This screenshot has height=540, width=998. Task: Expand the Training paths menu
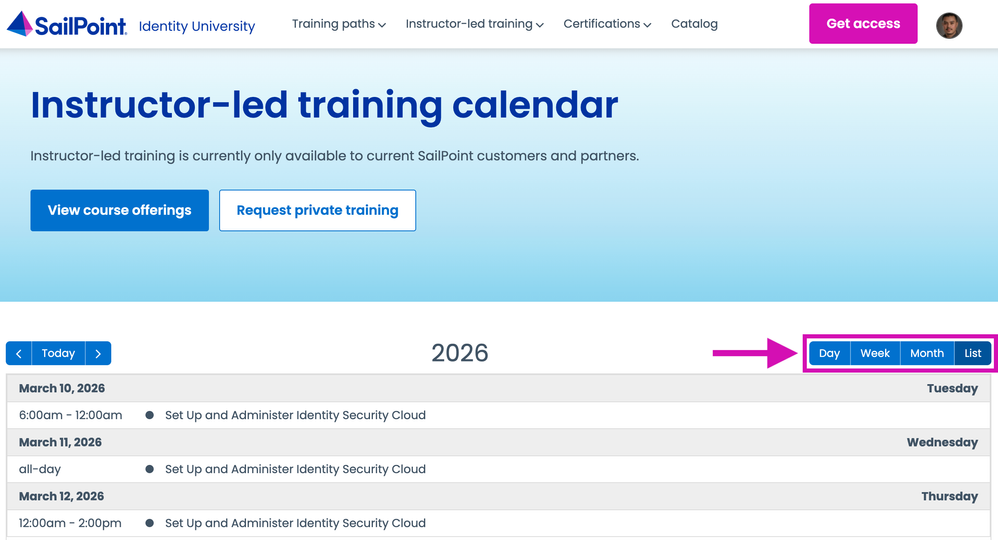(x=339, y=24)
